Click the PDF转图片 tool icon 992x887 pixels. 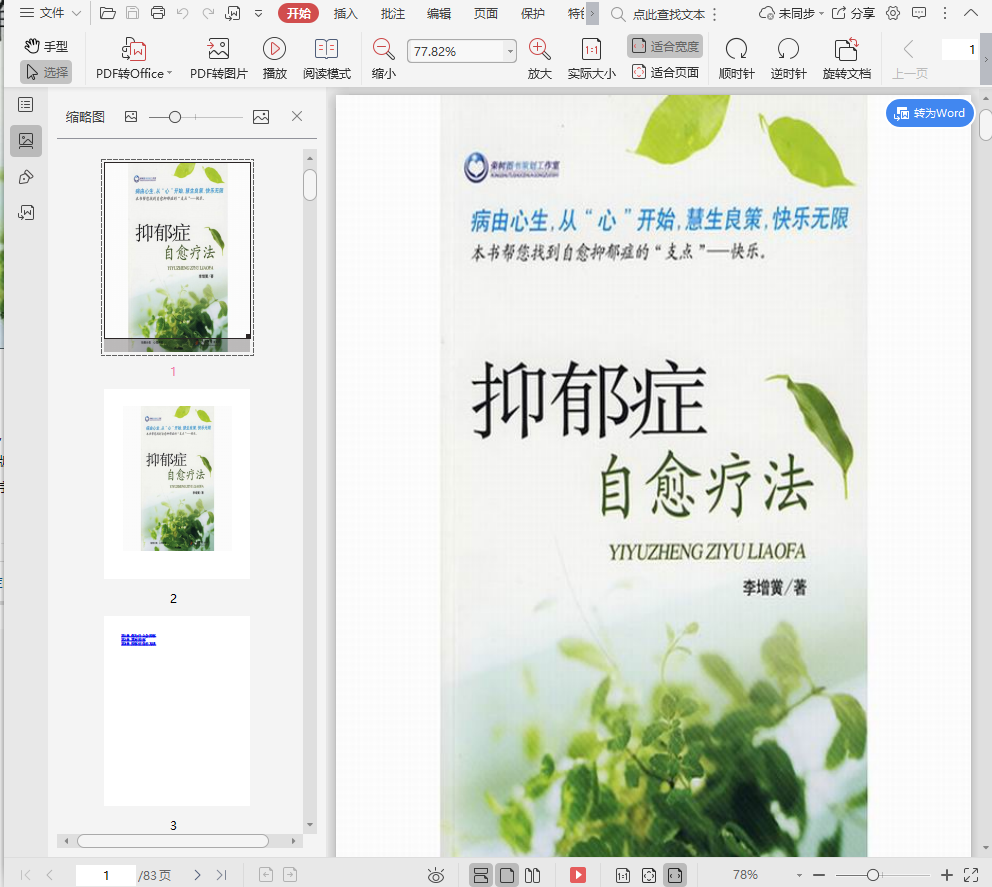218,50
